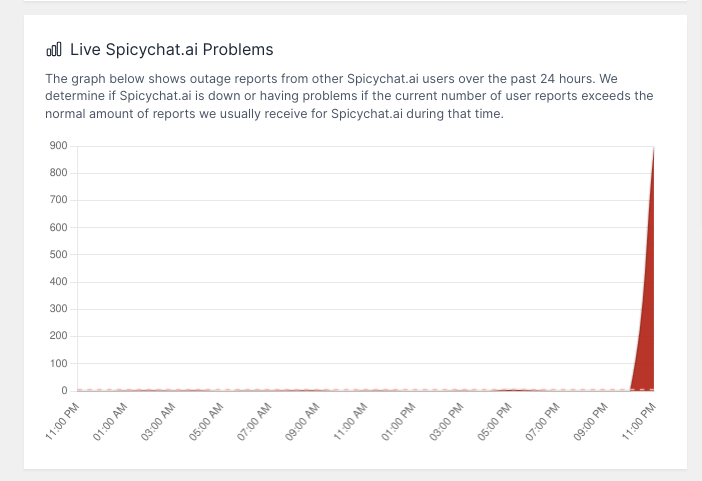Viewport: 702px width, 481px height.
Task: Click the '05:00 AM' x-axis label
Action: (206, 422)
